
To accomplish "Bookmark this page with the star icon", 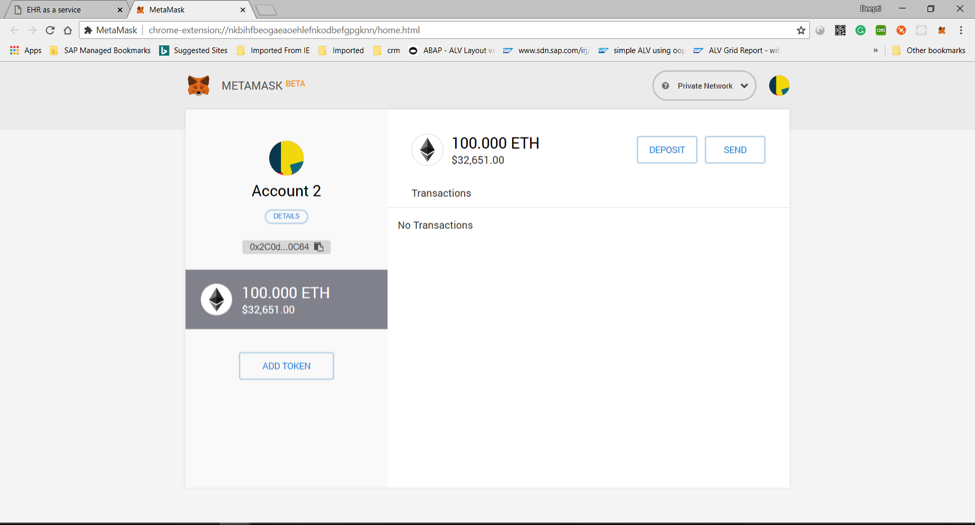I will pyautogui.click(x=801, y=30).
